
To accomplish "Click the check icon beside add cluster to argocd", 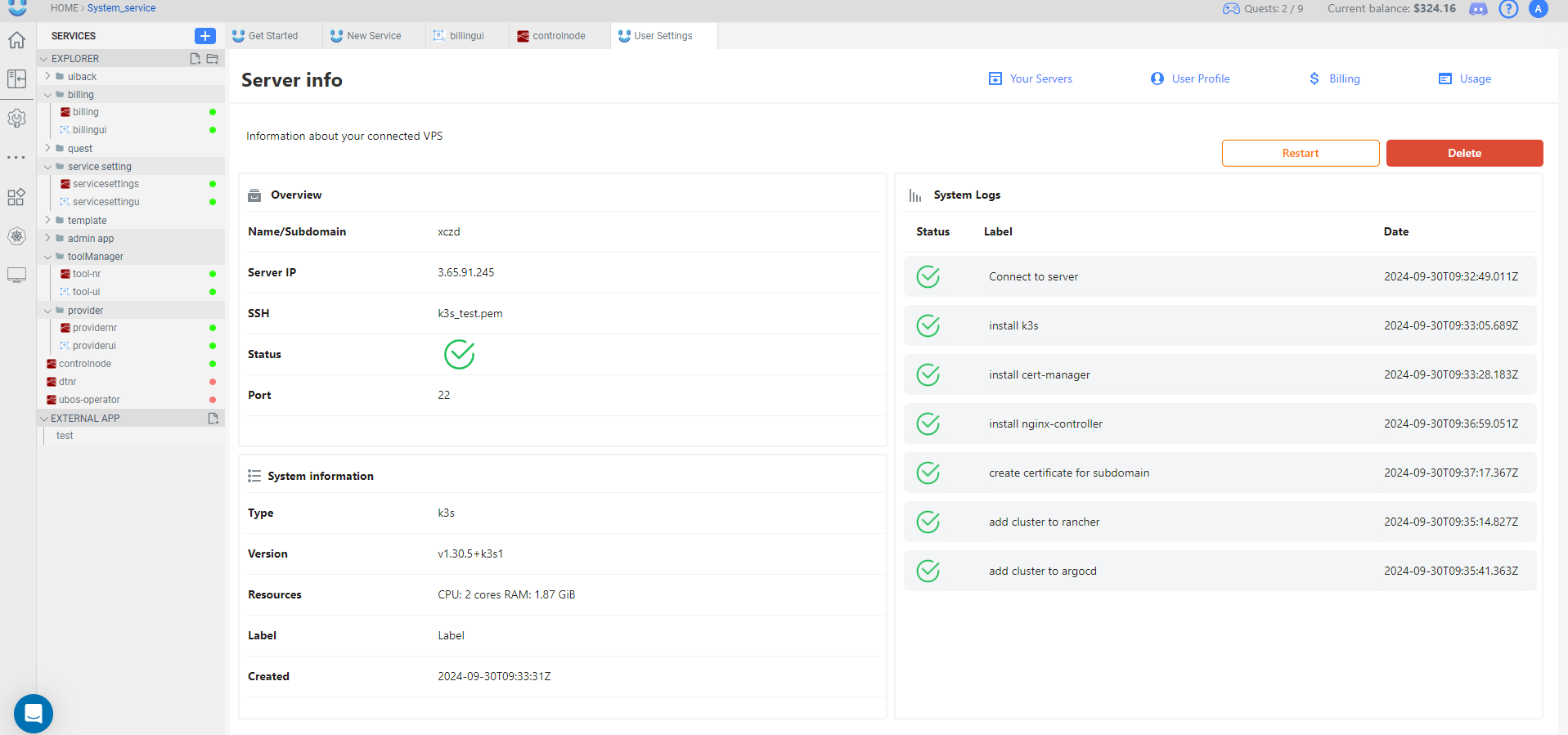I will pyautogui.click(x=928, y=571).
